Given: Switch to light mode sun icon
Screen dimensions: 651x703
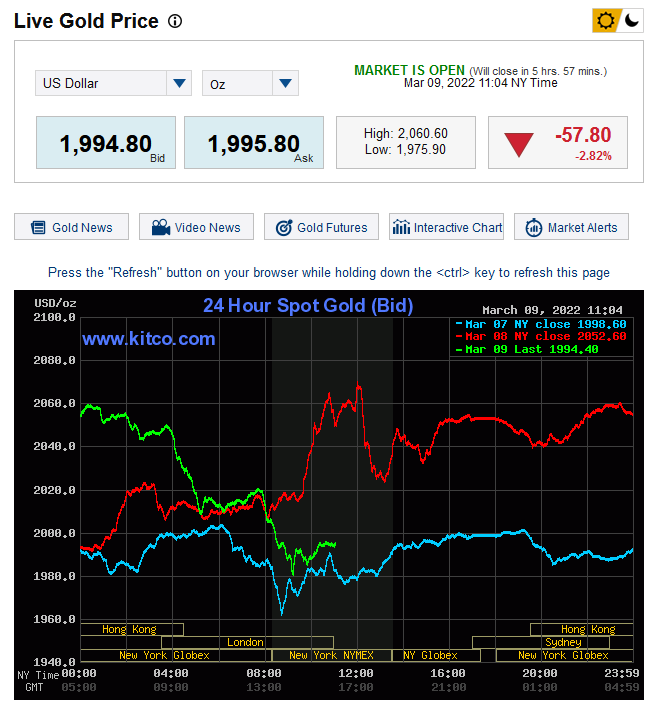Looking at the screenshot, I should point(606,21).
